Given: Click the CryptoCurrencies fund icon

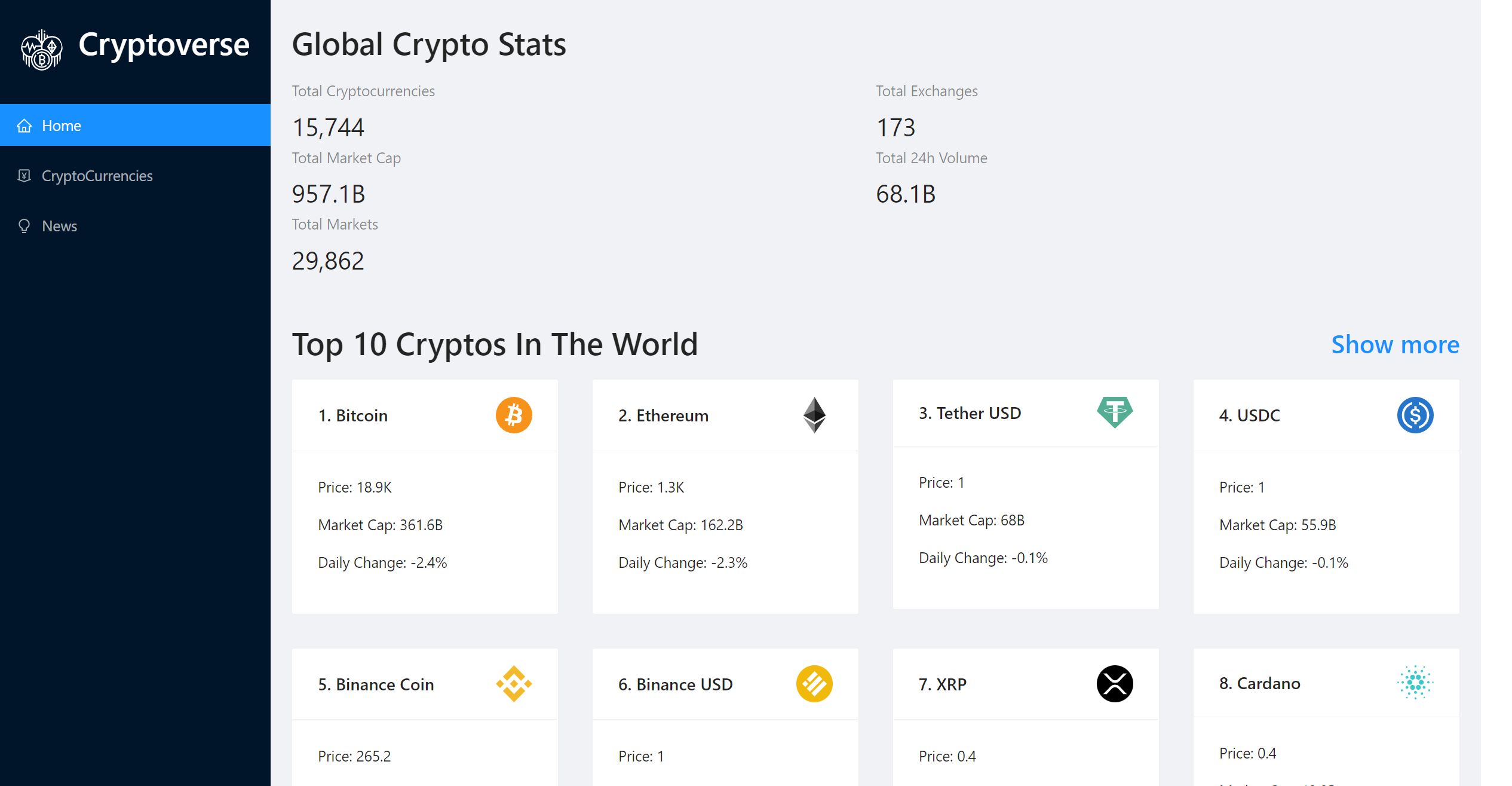Looking at the screenshot, I should coord(24,175).
